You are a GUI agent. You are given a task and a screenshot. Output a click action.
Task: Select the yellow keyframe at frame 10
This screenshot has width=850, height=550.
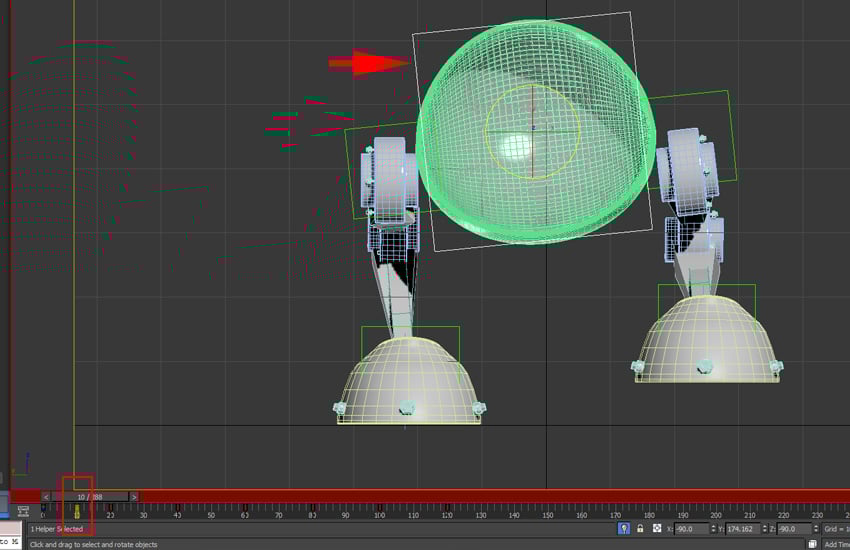pos(77,512)
